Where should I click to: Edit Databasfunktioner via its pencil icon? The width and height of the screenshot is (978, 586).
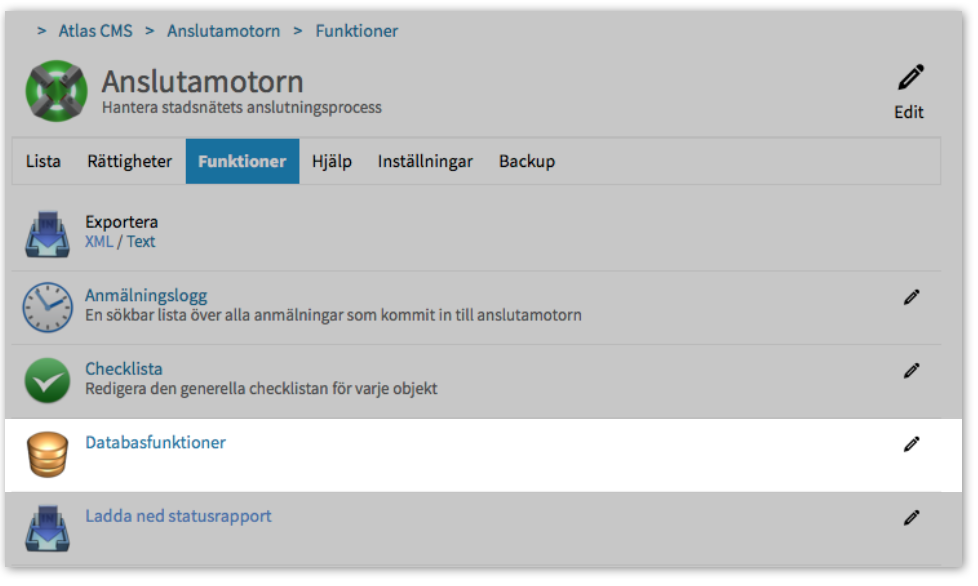click(911, 444)
